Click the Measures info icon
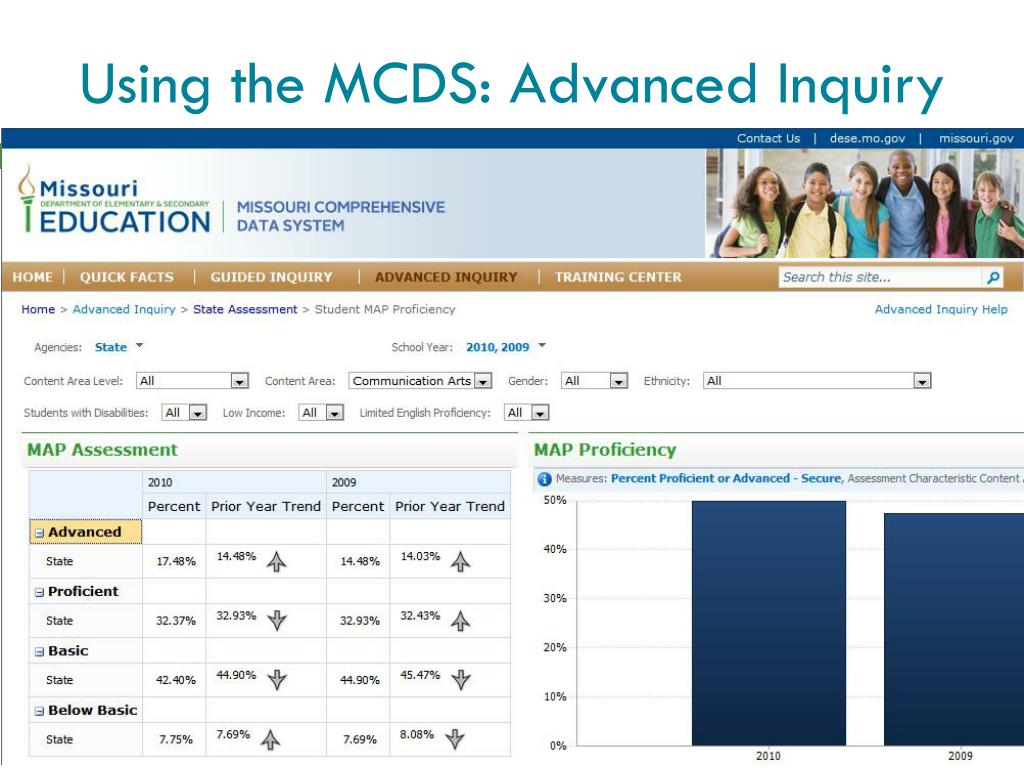The width and height of the screenshot is (1024, 768). coord(544,479)
